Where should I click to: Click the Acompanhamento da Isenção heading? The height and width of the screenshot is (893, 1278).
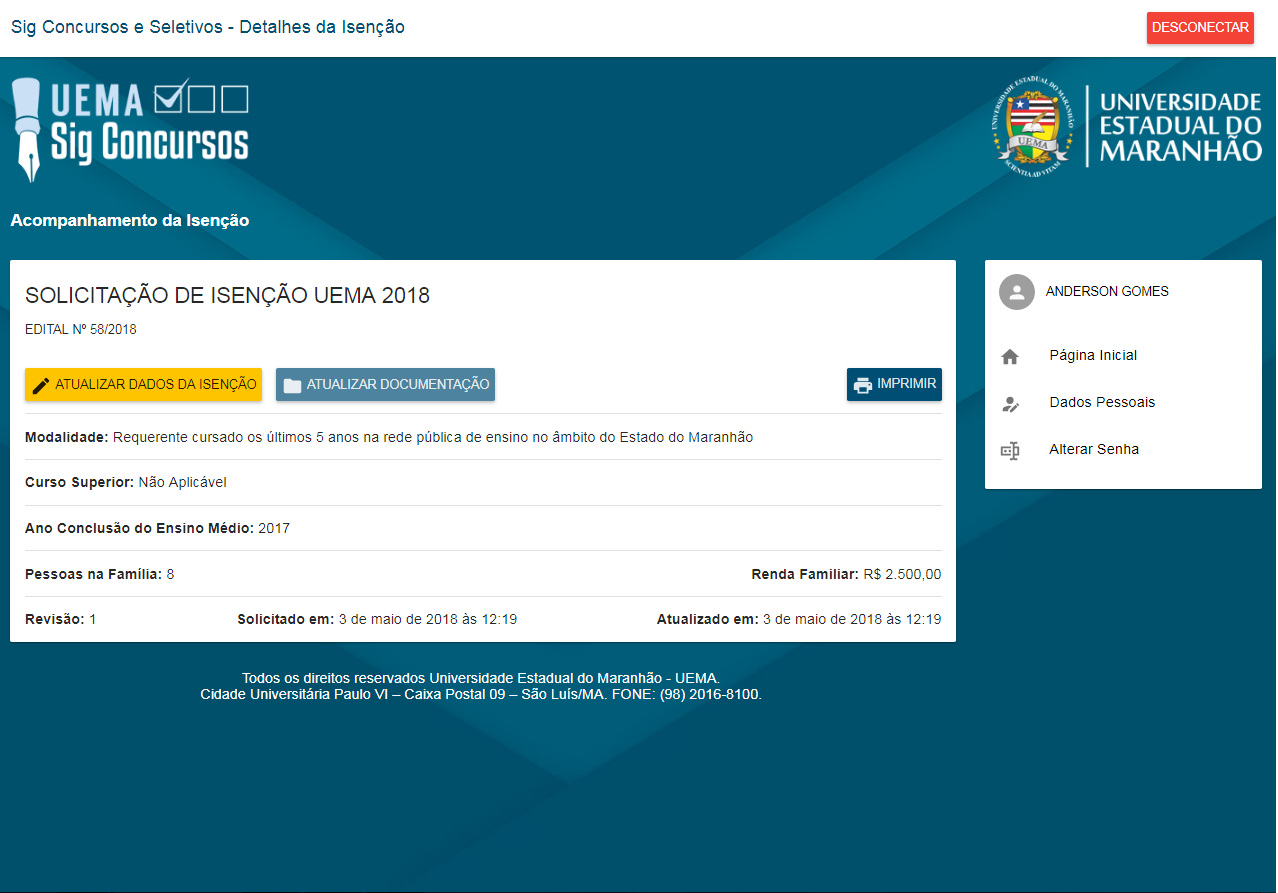[130, 220]
